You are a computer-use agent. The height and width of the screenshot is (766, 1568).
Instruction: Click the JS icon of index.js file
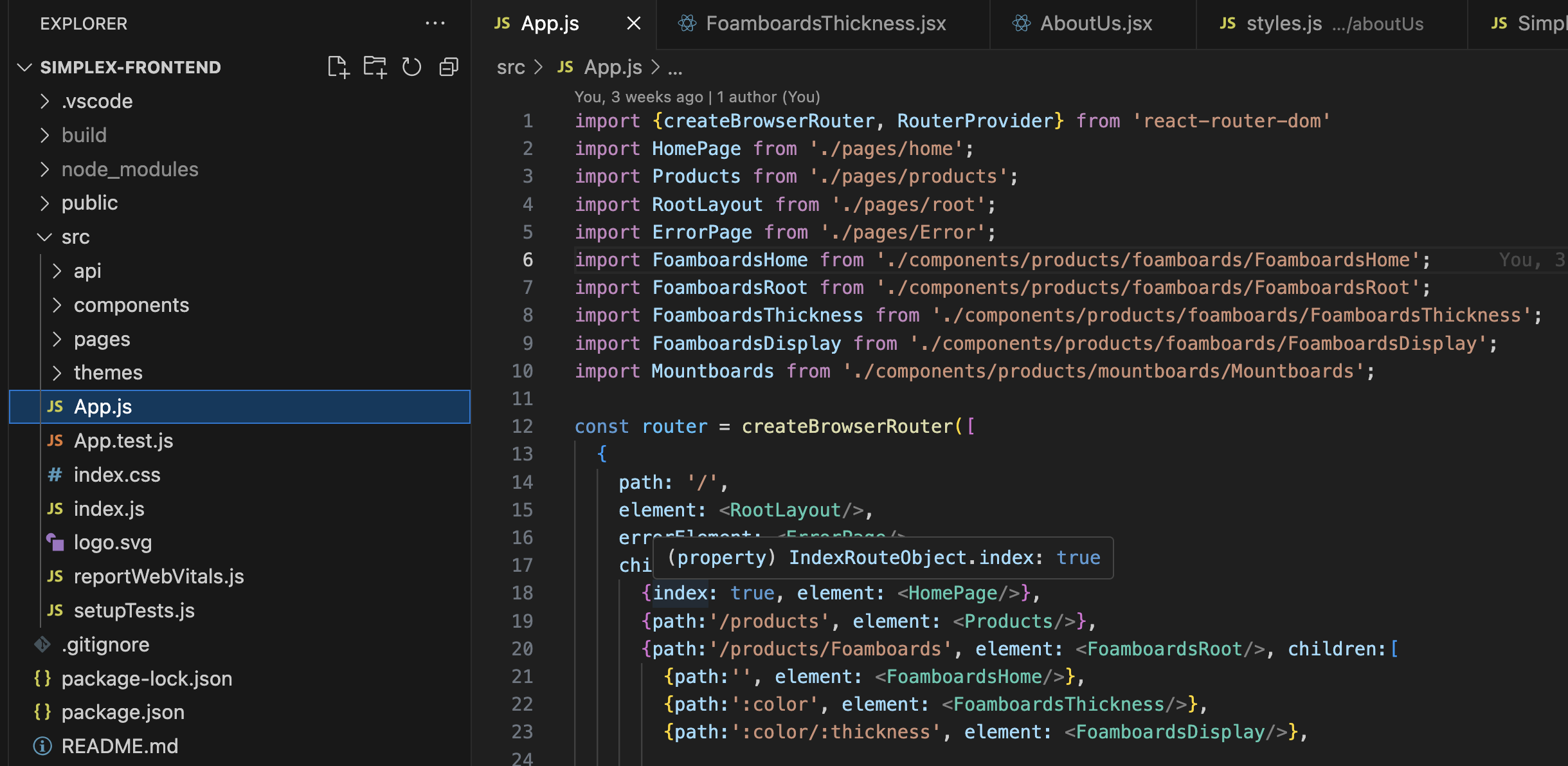[x=55, y=509]
